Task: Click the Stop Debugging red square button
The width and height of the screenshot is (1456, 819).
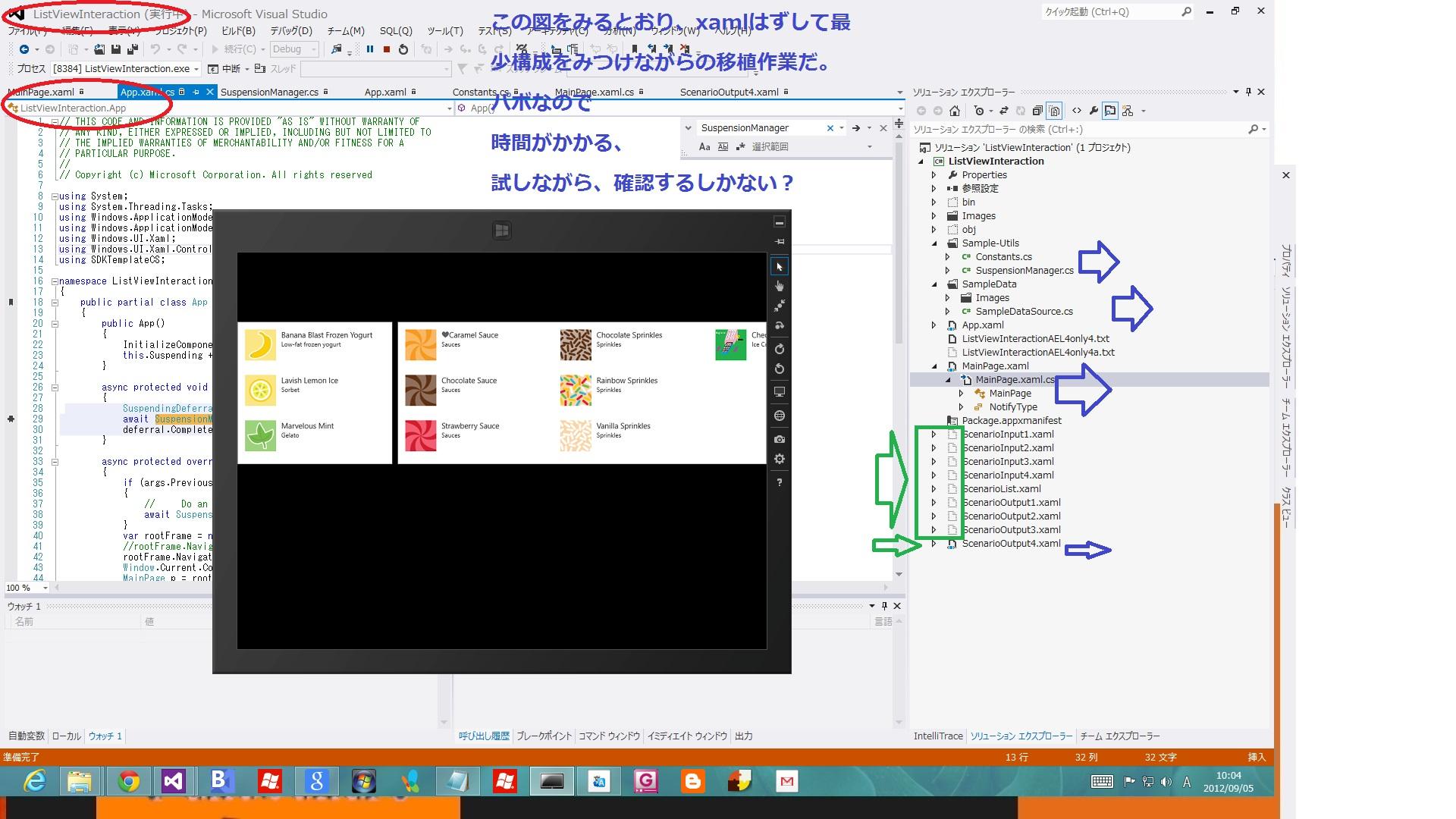Action: 387,49
